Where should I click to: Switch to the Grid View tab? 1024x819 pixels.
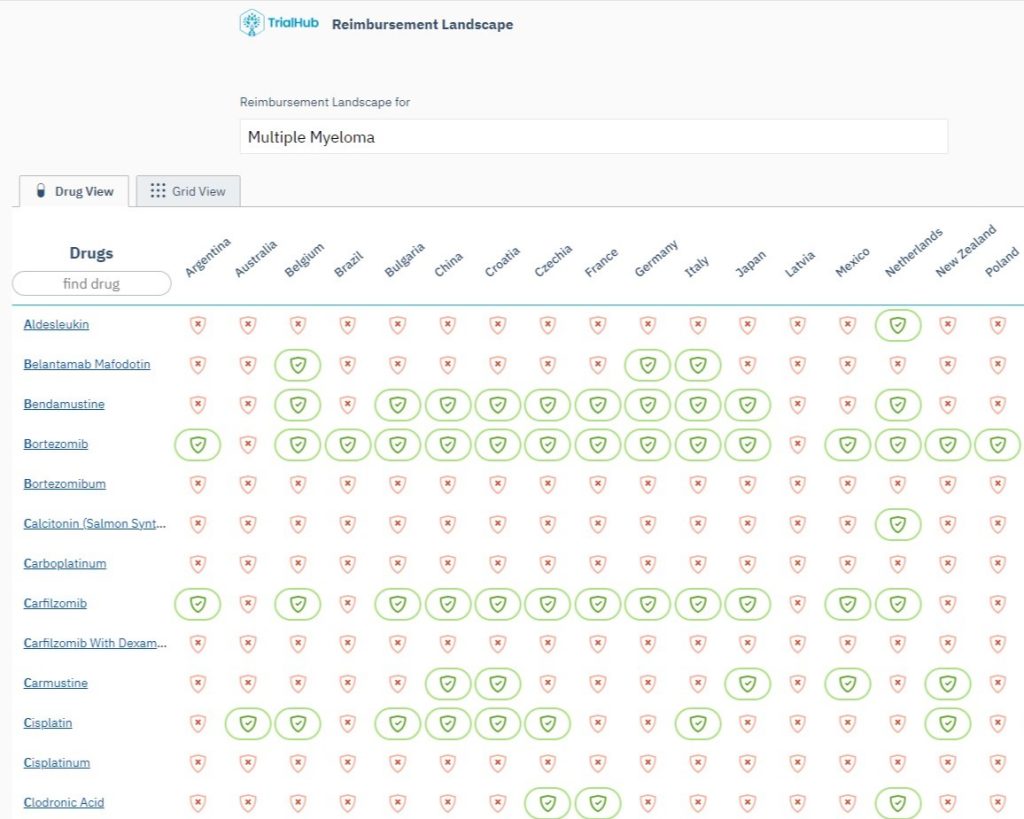click(x=188, y=191)
